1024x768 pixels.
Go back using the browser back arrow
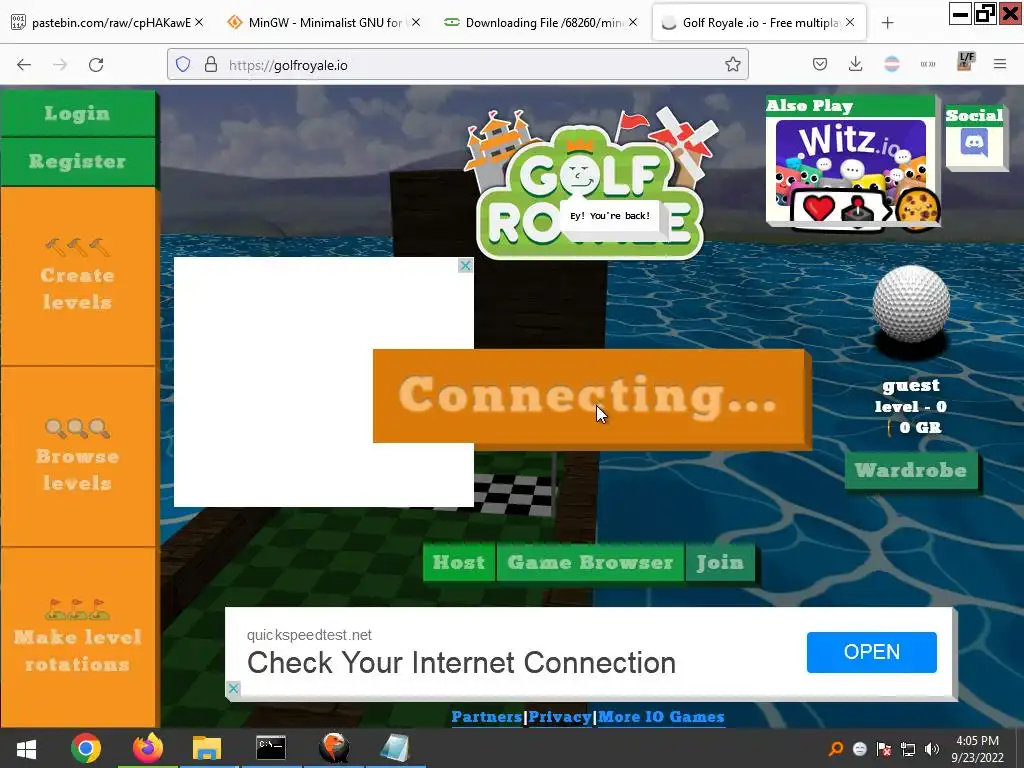coord(24,65)
